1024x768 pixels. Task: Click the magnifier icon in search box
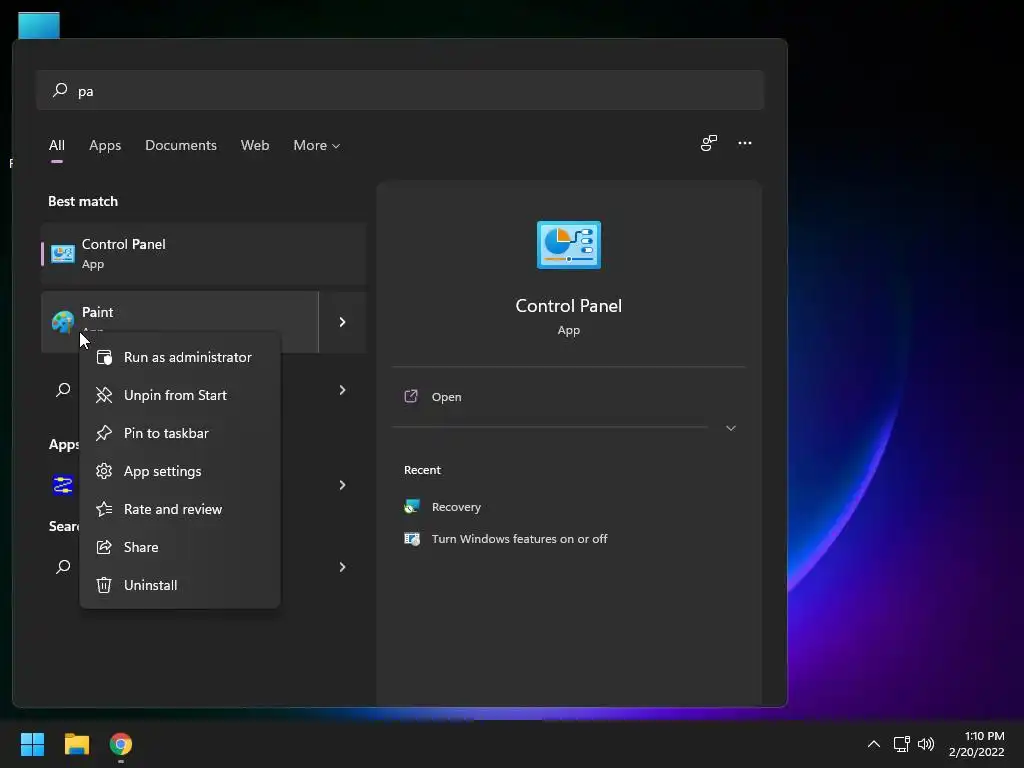[60, 90]
